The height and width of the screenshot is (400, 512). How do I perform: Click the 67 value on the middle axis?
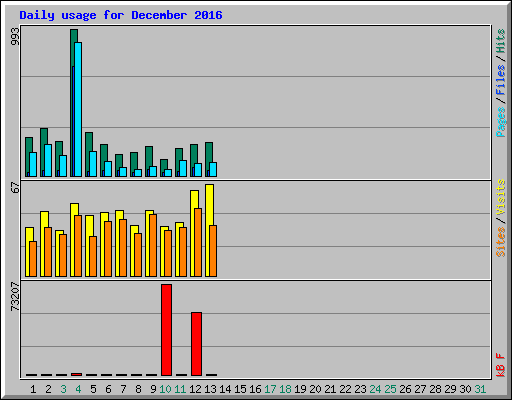(15, 187)
